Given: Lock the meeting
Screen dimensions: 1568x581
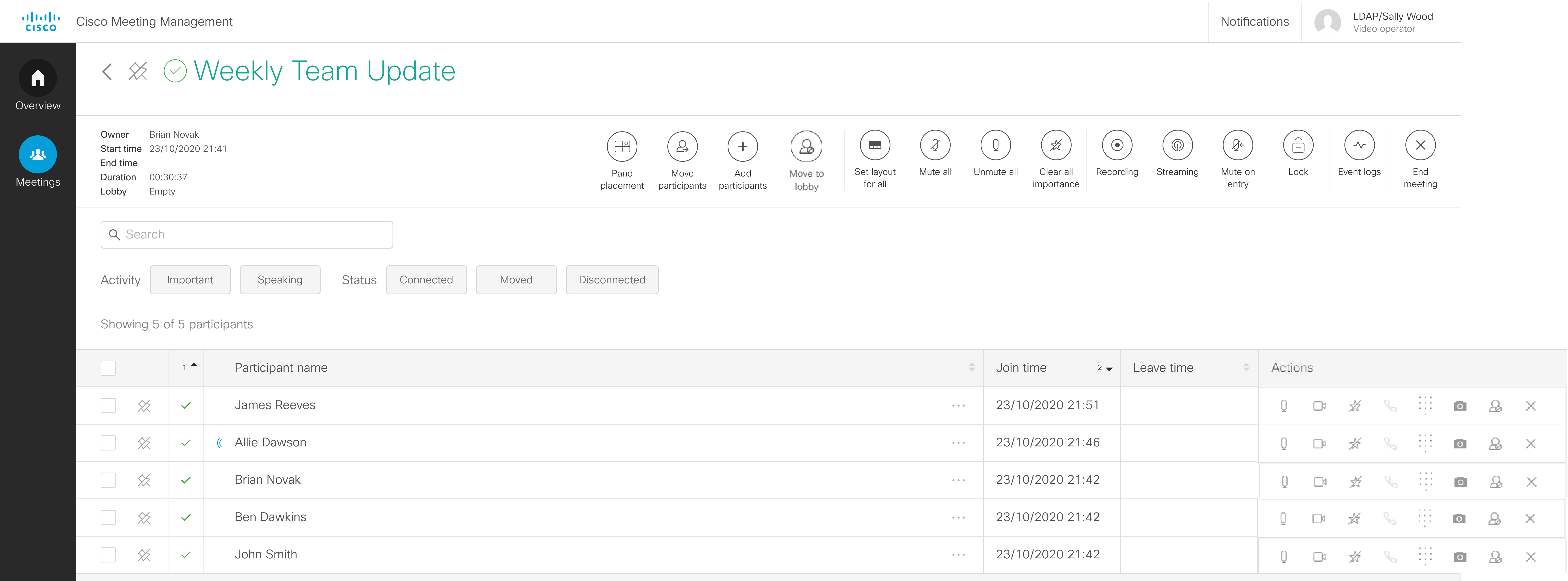Looking at the screenshot, I should tap(1298, 146).
